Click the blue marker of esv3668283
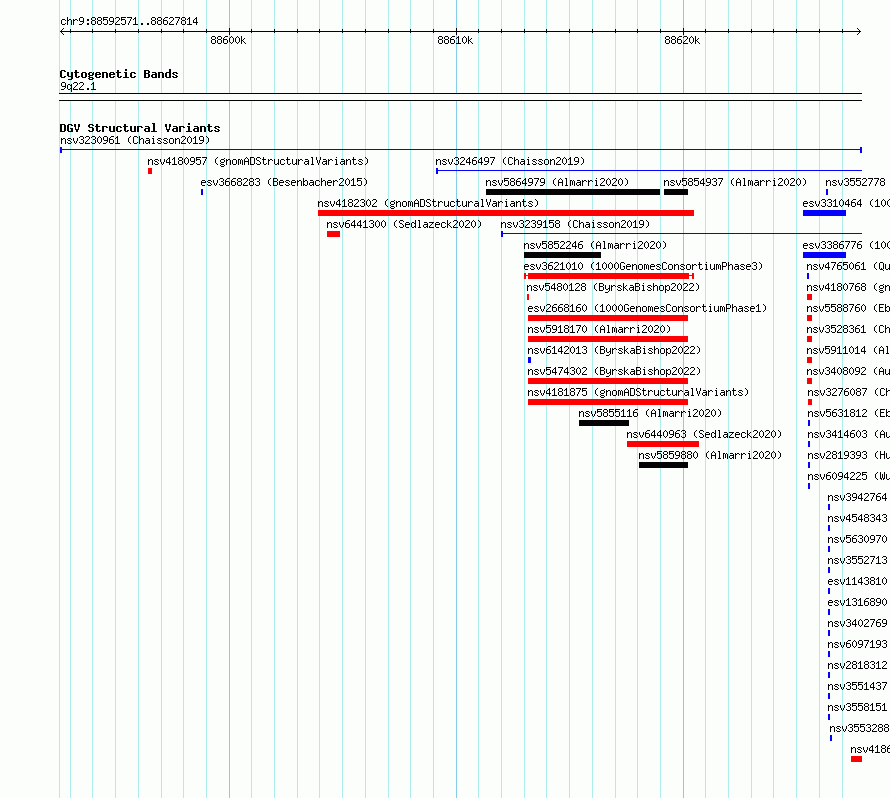Image resolution: width=890 pixels, height=798 pixels. tap(202, 192)
